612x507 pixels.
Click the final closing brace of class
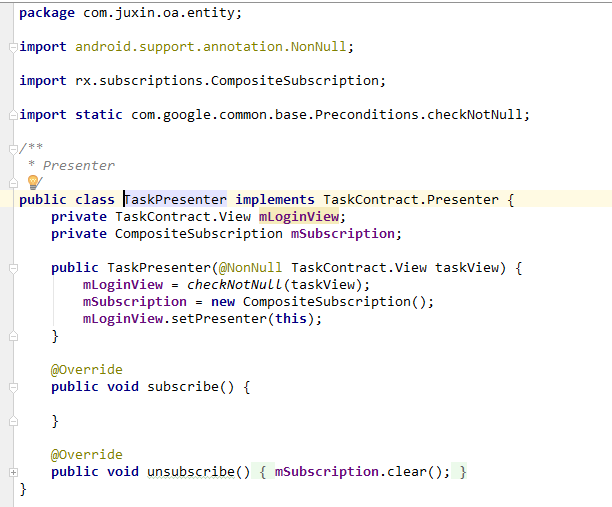coord(23,489)
